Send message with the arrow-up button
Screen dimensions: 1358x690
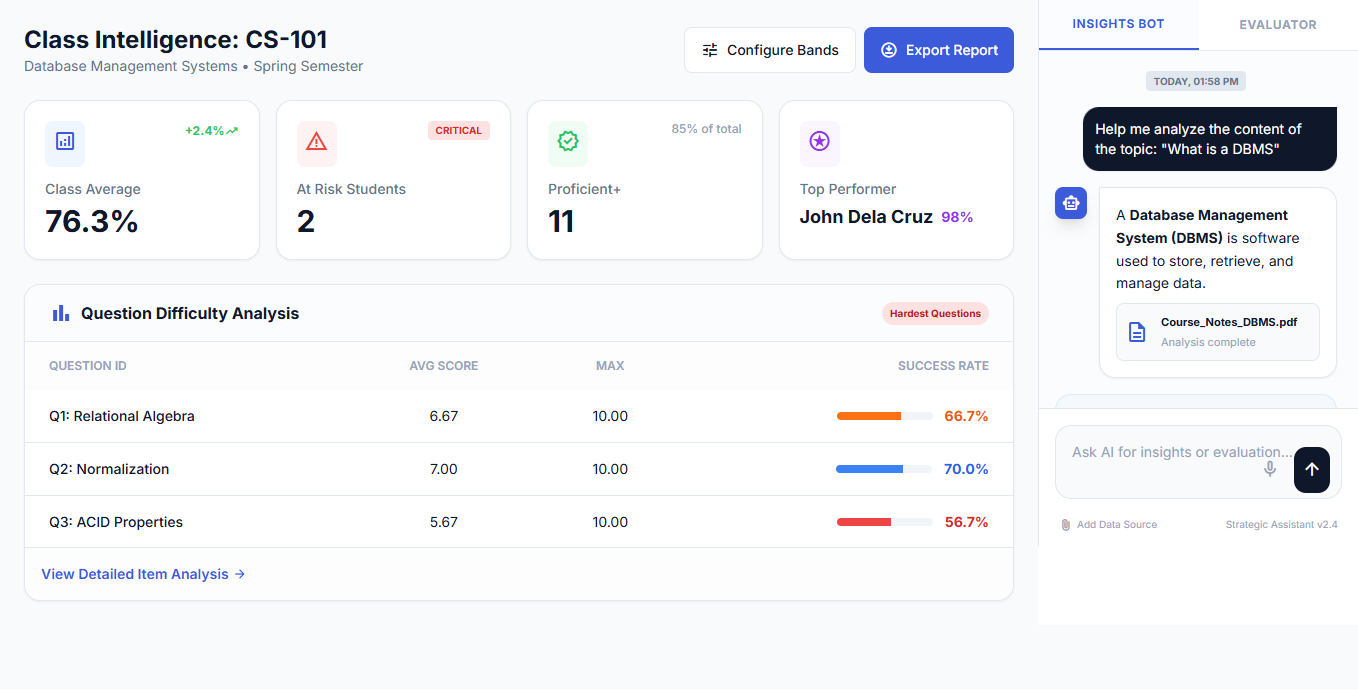[1311, 469]
